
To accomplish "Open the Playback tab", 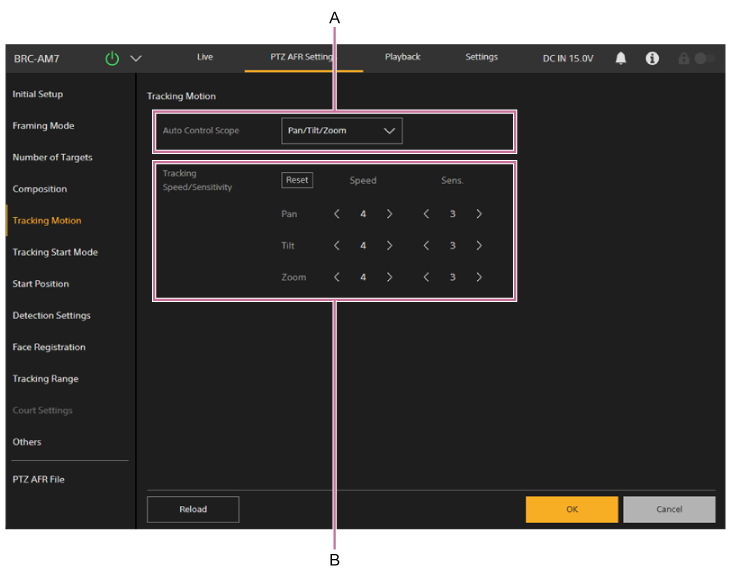I will [403, 57].
